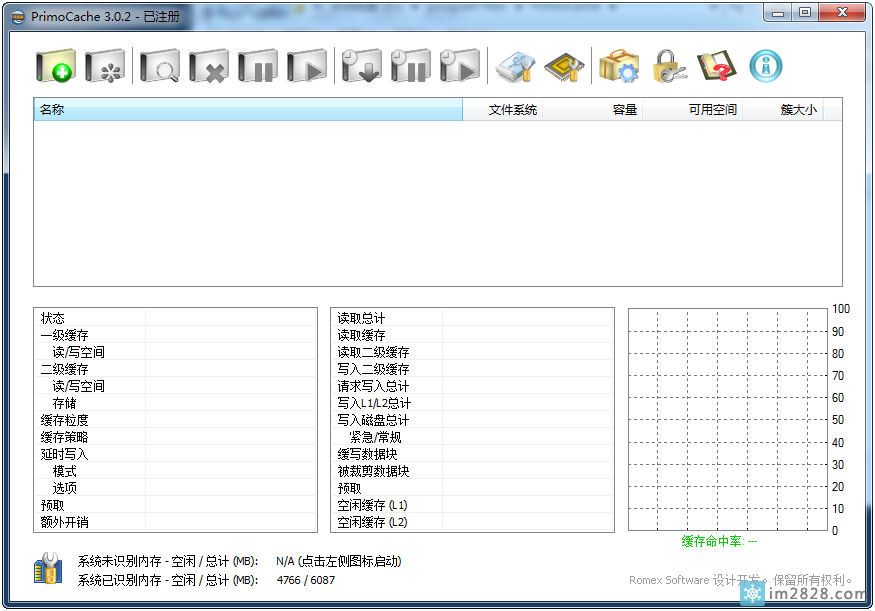This screenshot has width=875, height=611.
Task: Click the delete cache task X icon
Action: click(x=208, y=67)
